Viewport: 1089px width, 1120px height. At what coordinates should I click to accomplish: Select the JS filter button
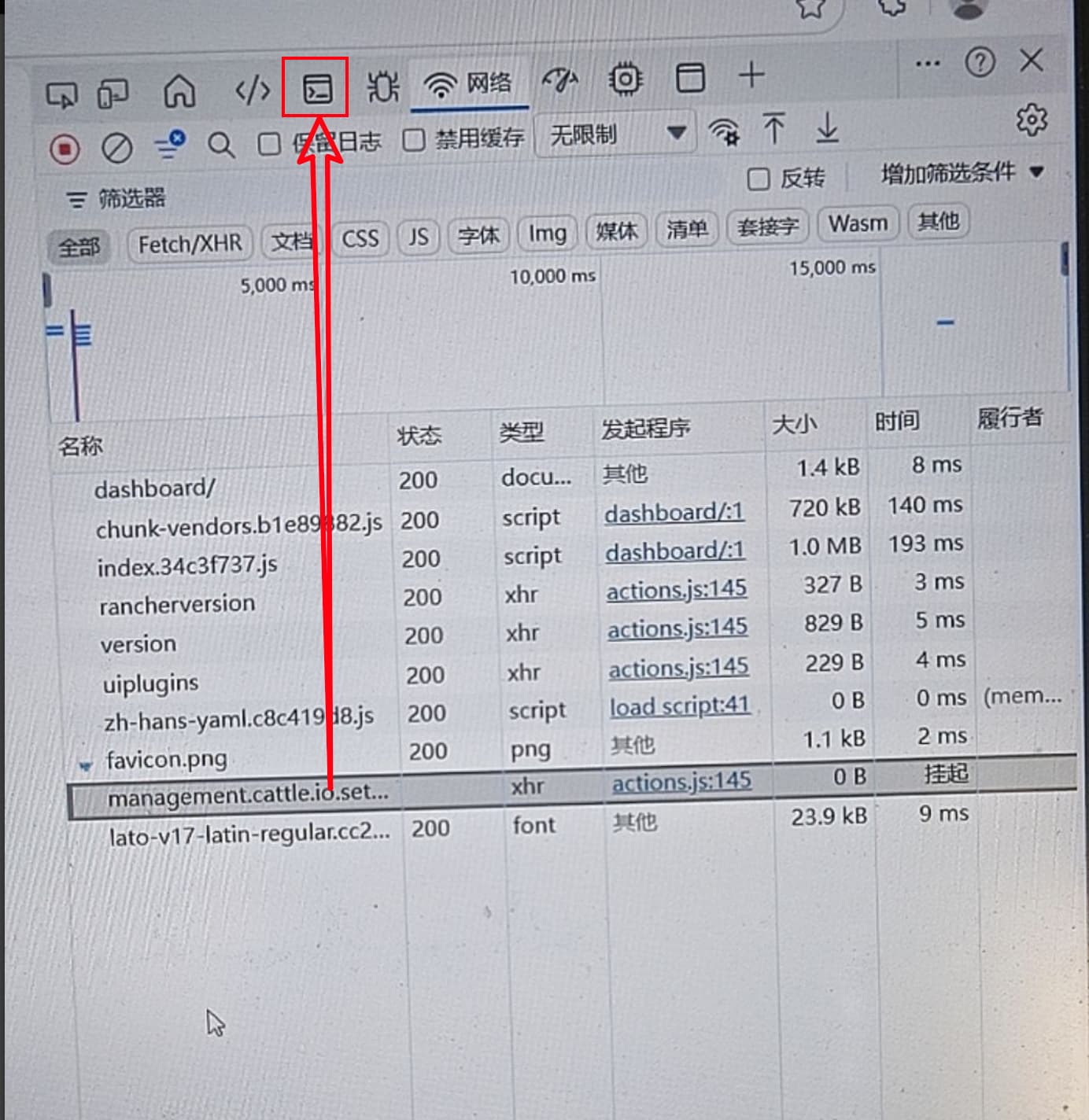[419, 237]
